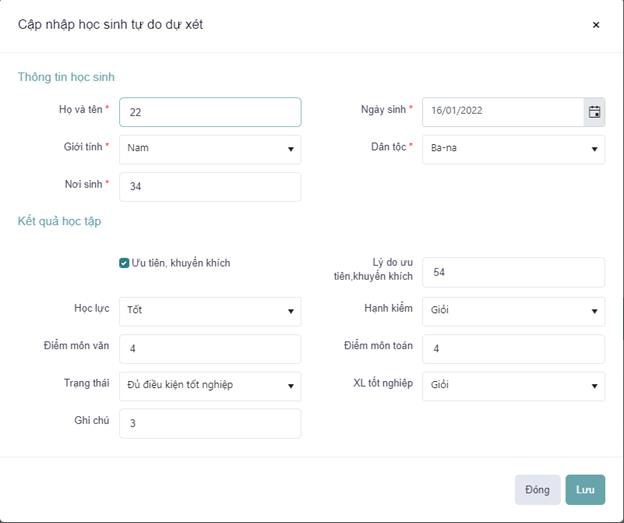Expand the Giới tính dropdown
Viewport: 624px width, 523px height.
(209, 149)
